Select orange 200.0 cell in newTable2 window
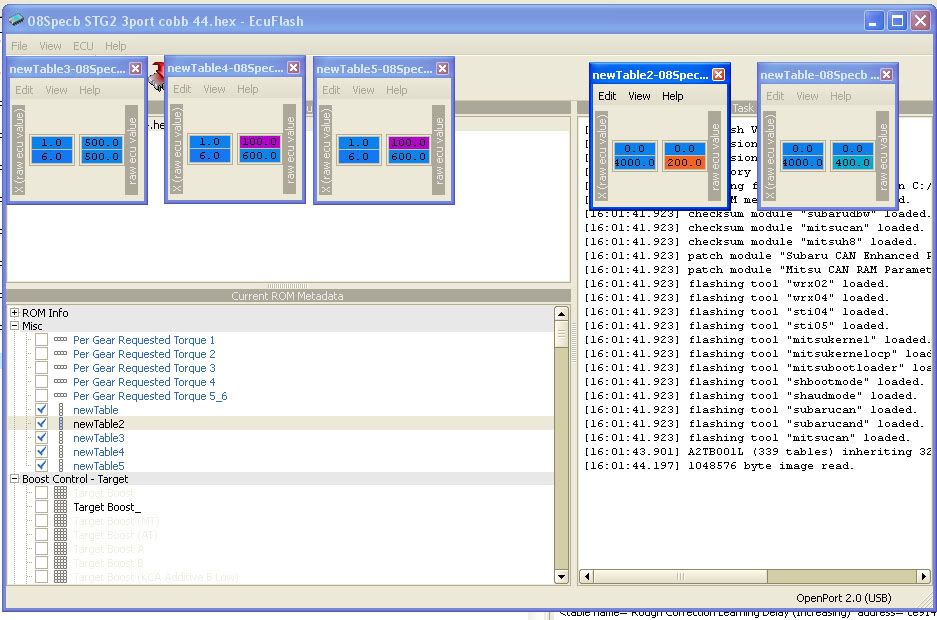The width and height of the screenshot is (937, 620). pos(685,162)
